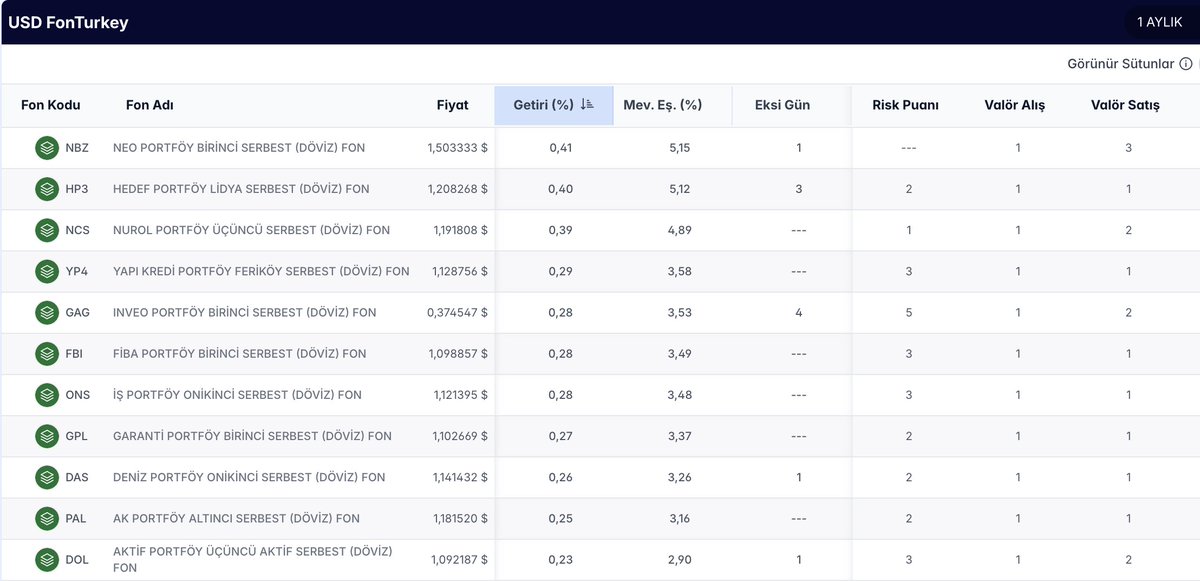
Task: Click the Mev. Eş. value 5,15
Action: 679,148
